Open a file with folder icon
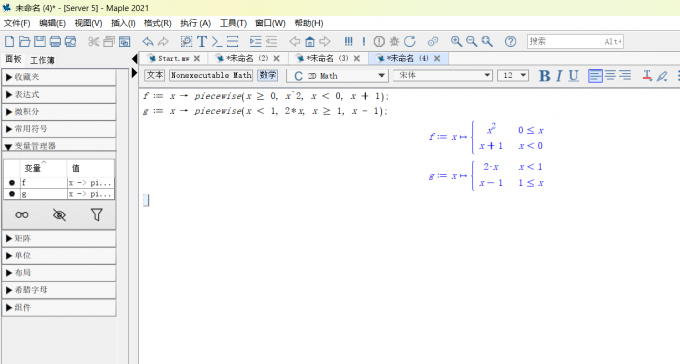This screenshot has height=364, width=680. pyautogui.click(x=25, y=41)
